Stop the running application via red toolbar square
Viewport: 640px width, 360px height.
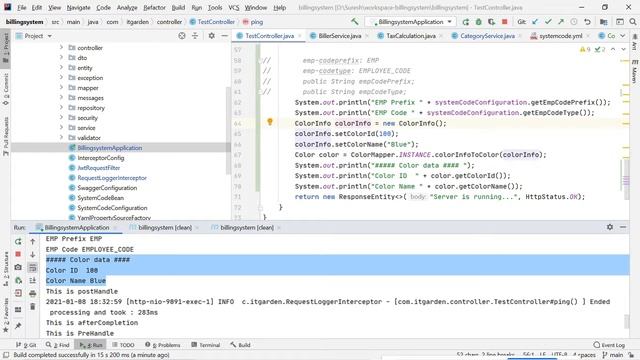point(504,22)
